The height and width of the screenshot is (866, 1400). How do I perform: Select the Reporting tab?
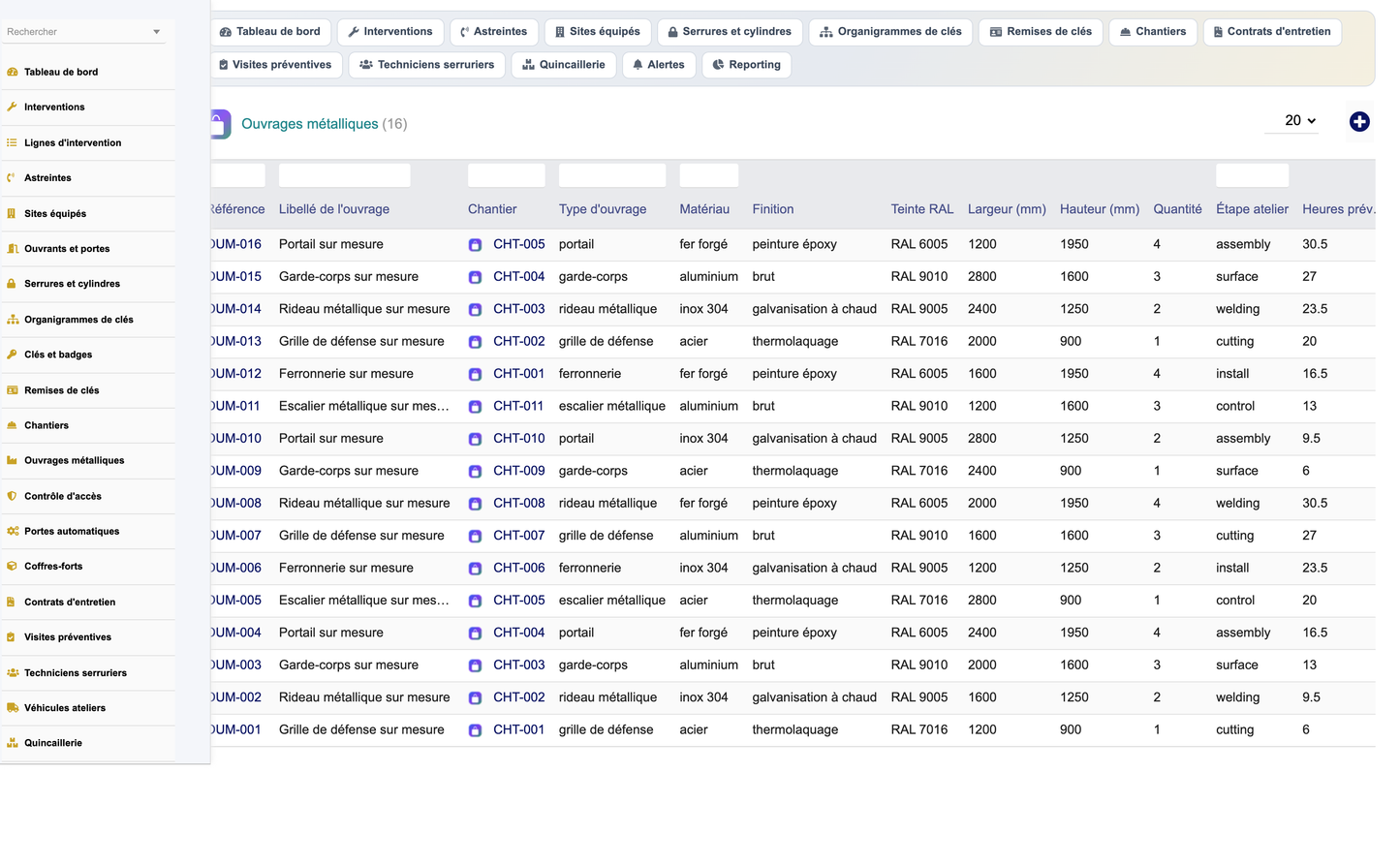[746, 65]
